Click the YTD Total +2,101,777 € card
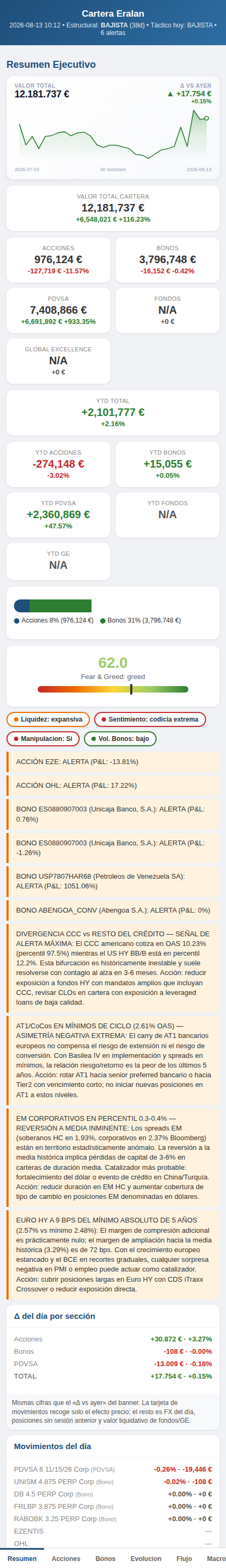The image size is (226, 1568). (112, 413)
